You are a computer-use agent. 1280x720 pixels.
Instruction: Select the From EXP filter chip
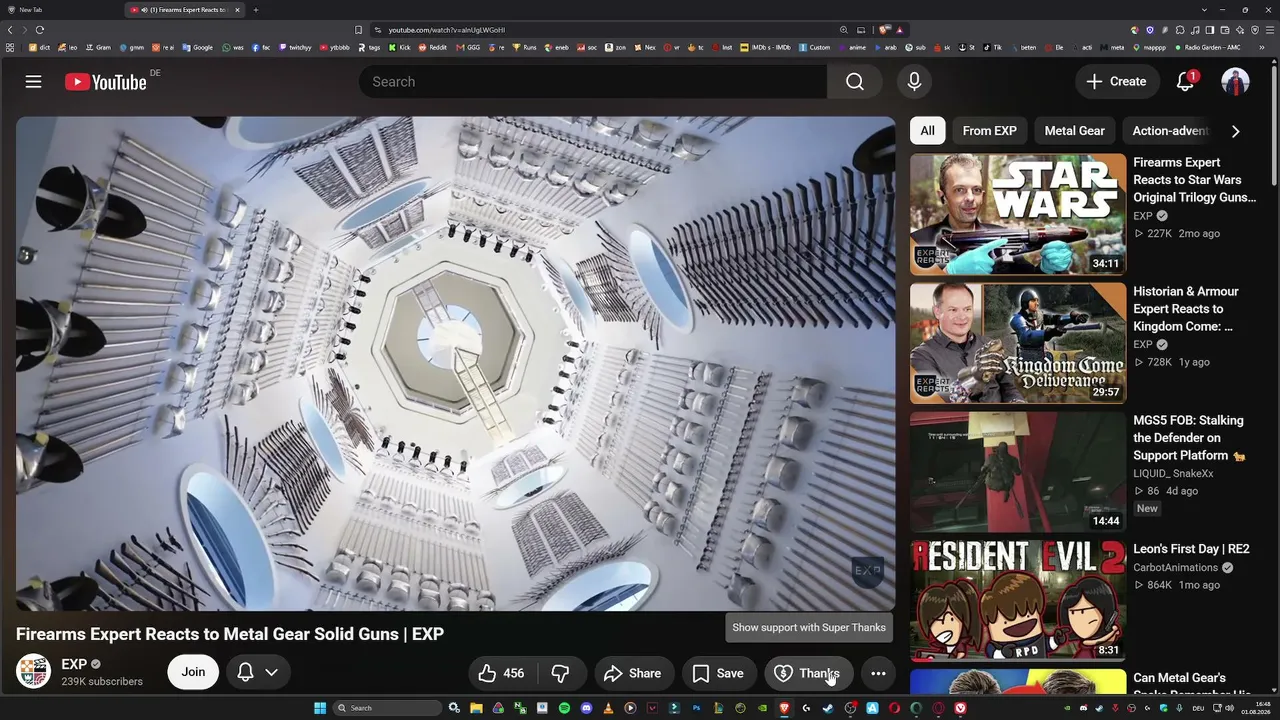pos(989,131)
